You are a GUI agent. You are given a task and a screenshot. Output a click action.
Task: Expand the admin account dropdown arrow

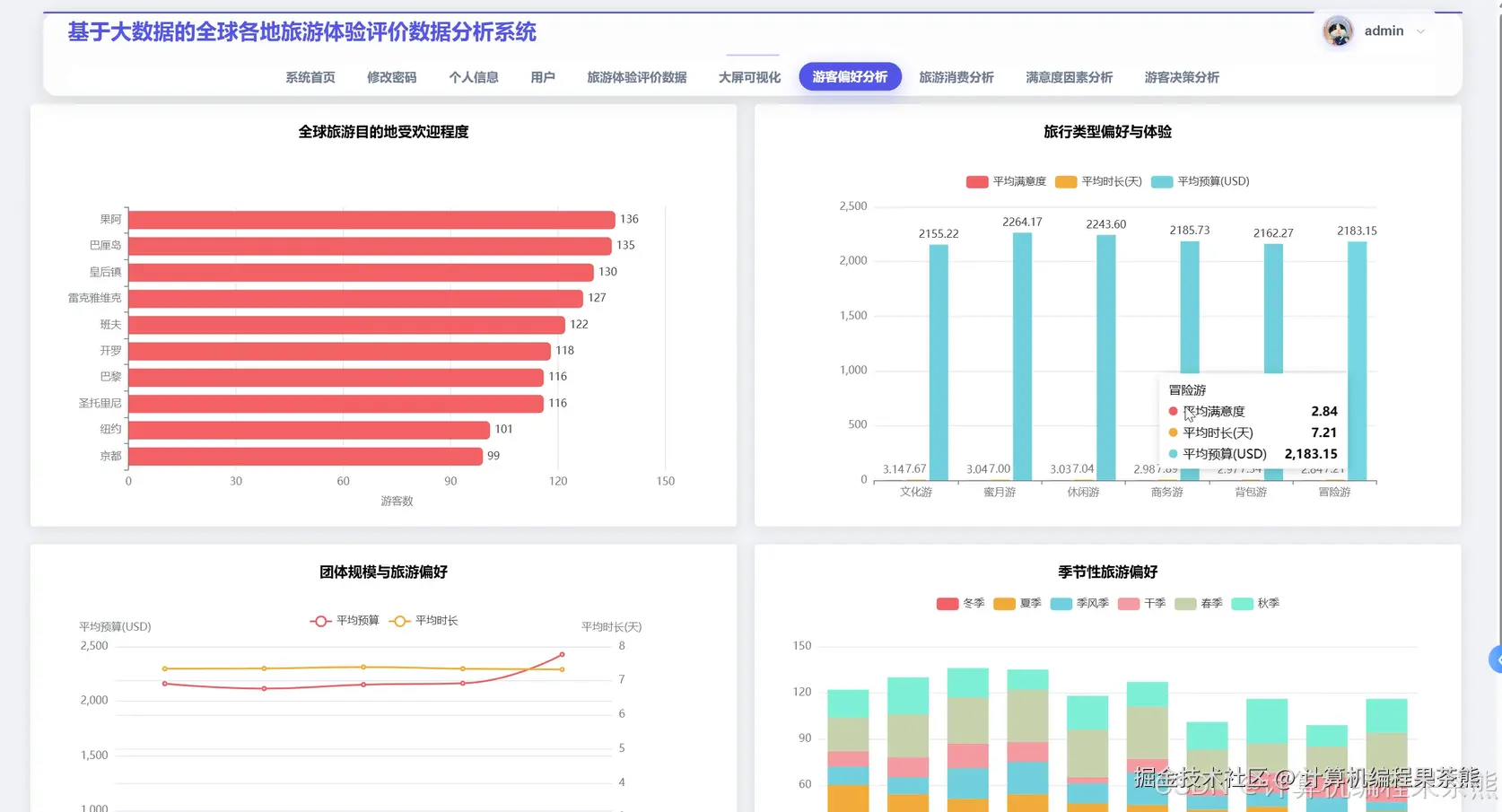[1420, 31]
